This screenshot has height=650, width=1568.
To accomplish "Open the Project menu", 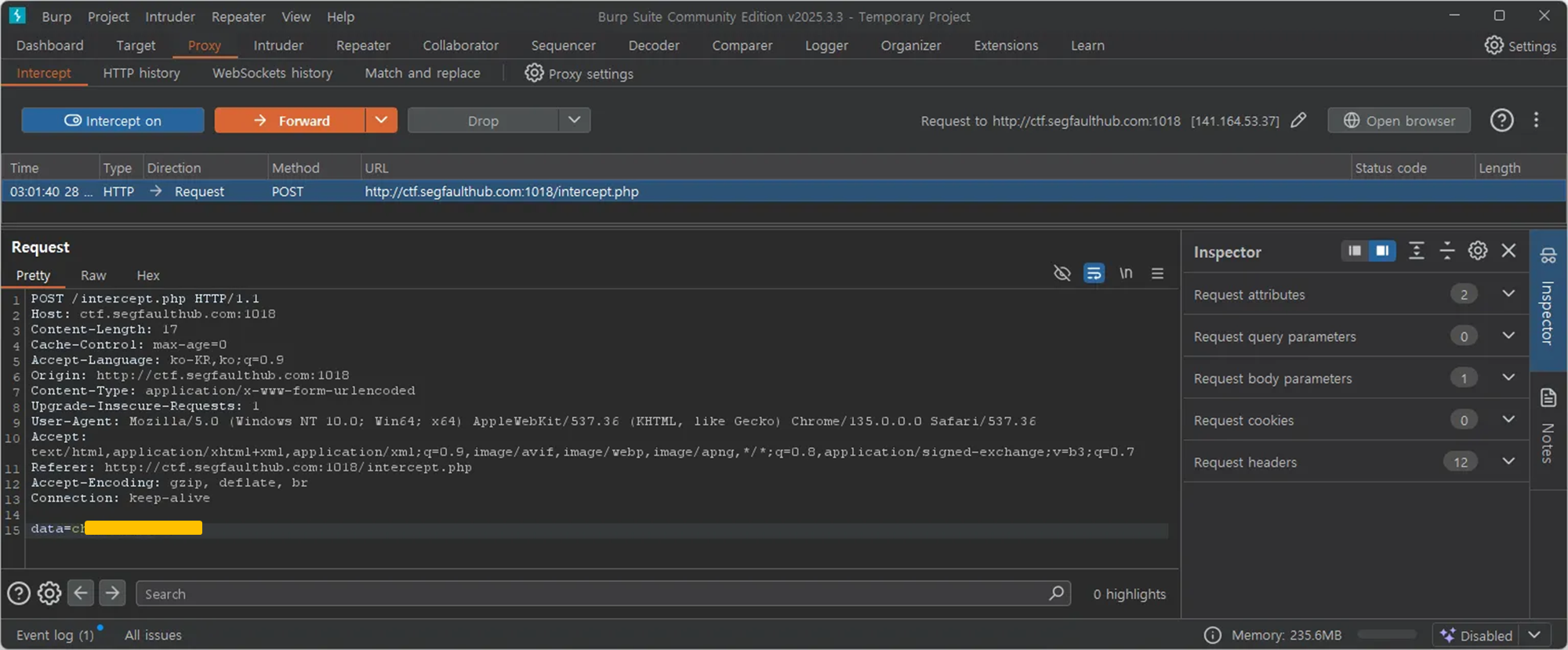I will point(108,16).
